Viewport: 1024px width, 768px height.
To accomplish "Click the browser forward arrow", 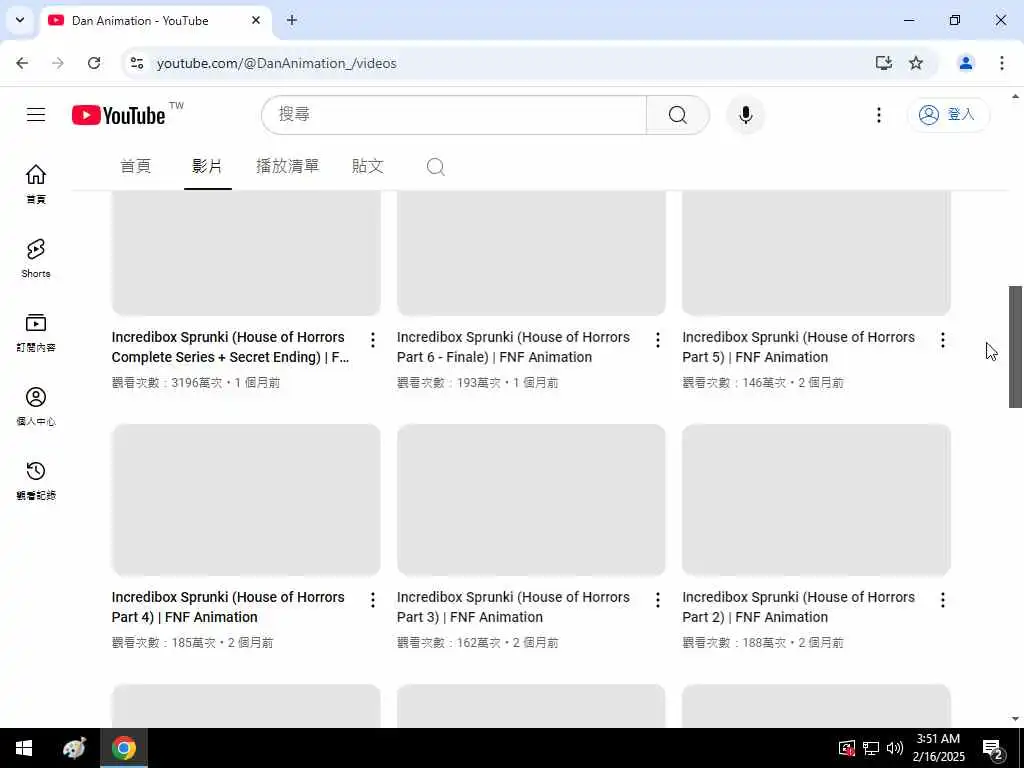I will tap(58, 63).
